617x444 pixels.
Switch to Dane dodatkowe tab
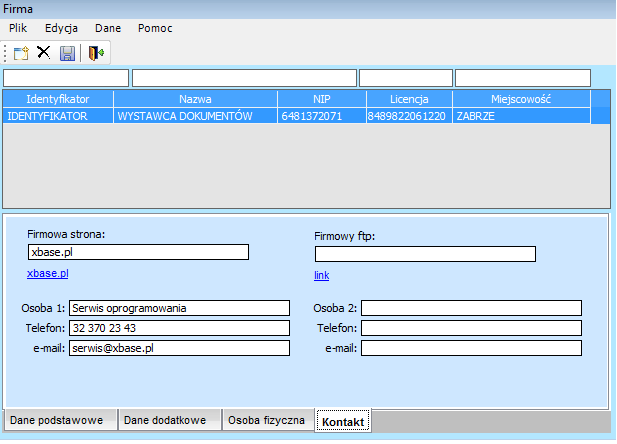(x=170, y=420)
